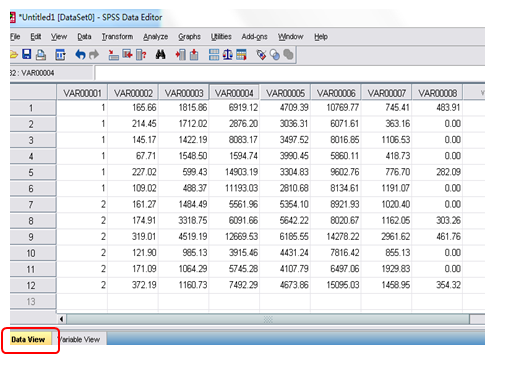This screenshot has height=380, width=507.
Task: Click the cell editor input field
Action: click(x=289, y=73)
